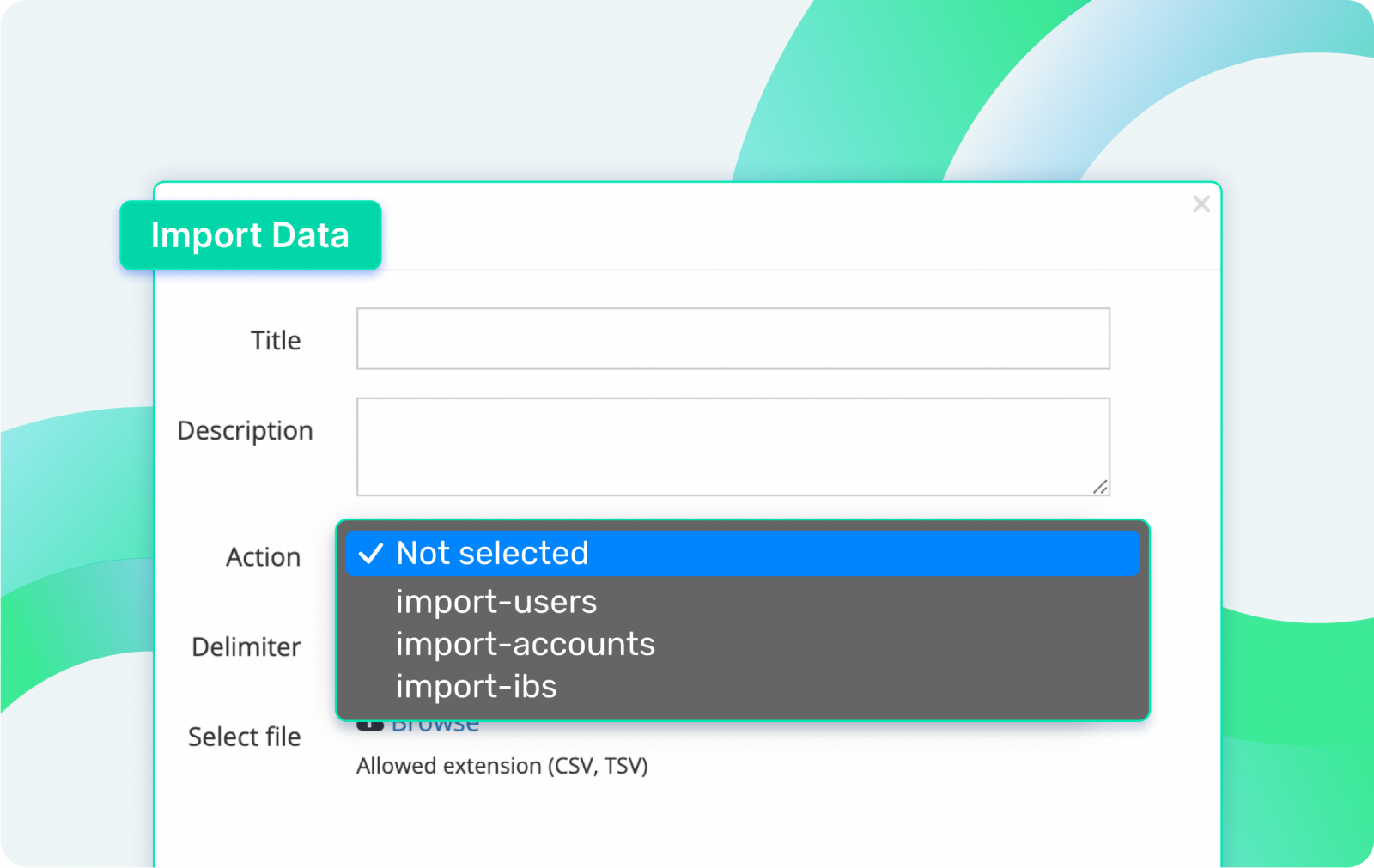Click the Select file label
Screen dimensions: 1374x868
tap(244, 737)
